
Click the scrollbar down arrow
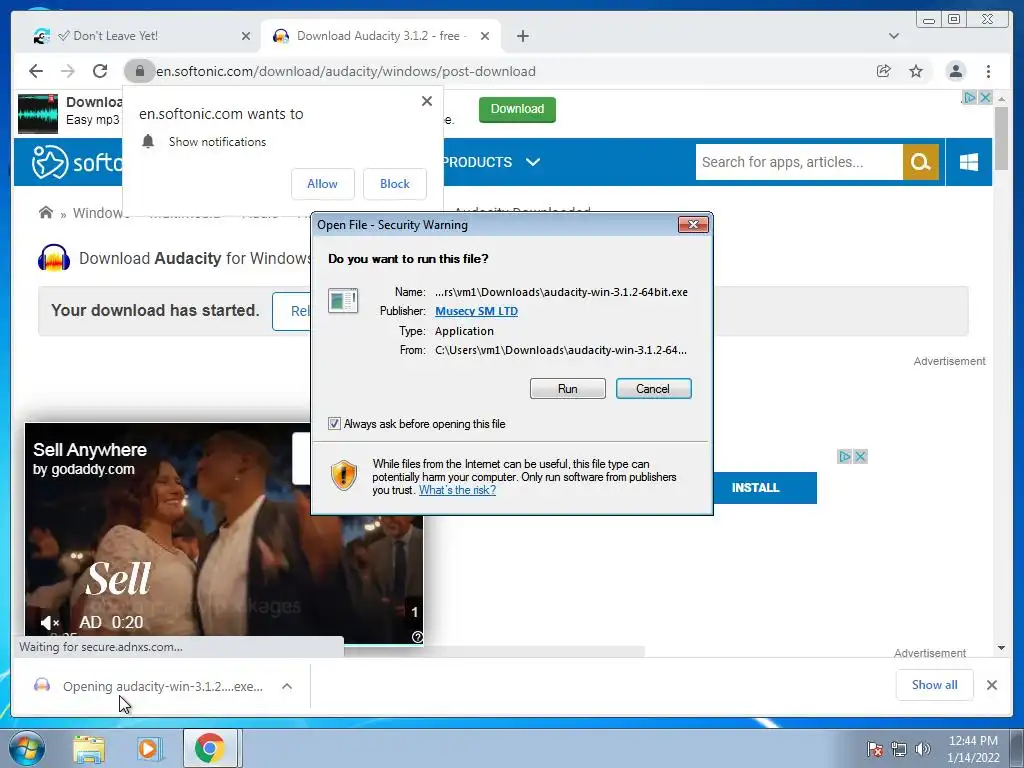pos(1001,648)
